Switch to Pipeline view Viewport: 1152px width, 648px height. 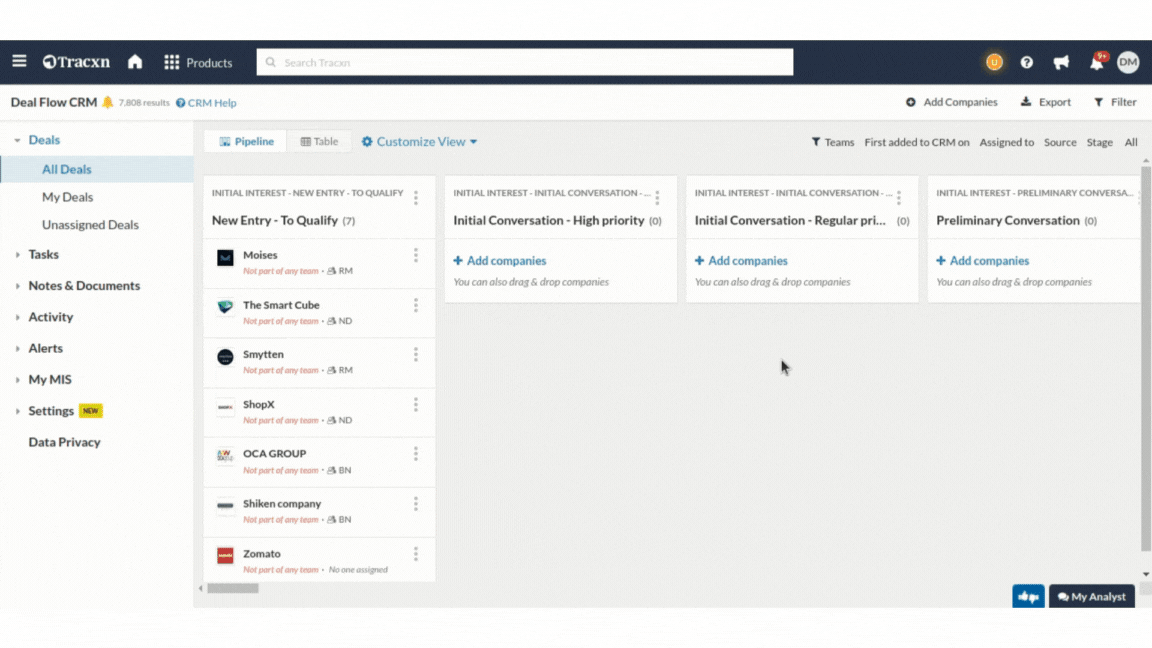[246, 142]
